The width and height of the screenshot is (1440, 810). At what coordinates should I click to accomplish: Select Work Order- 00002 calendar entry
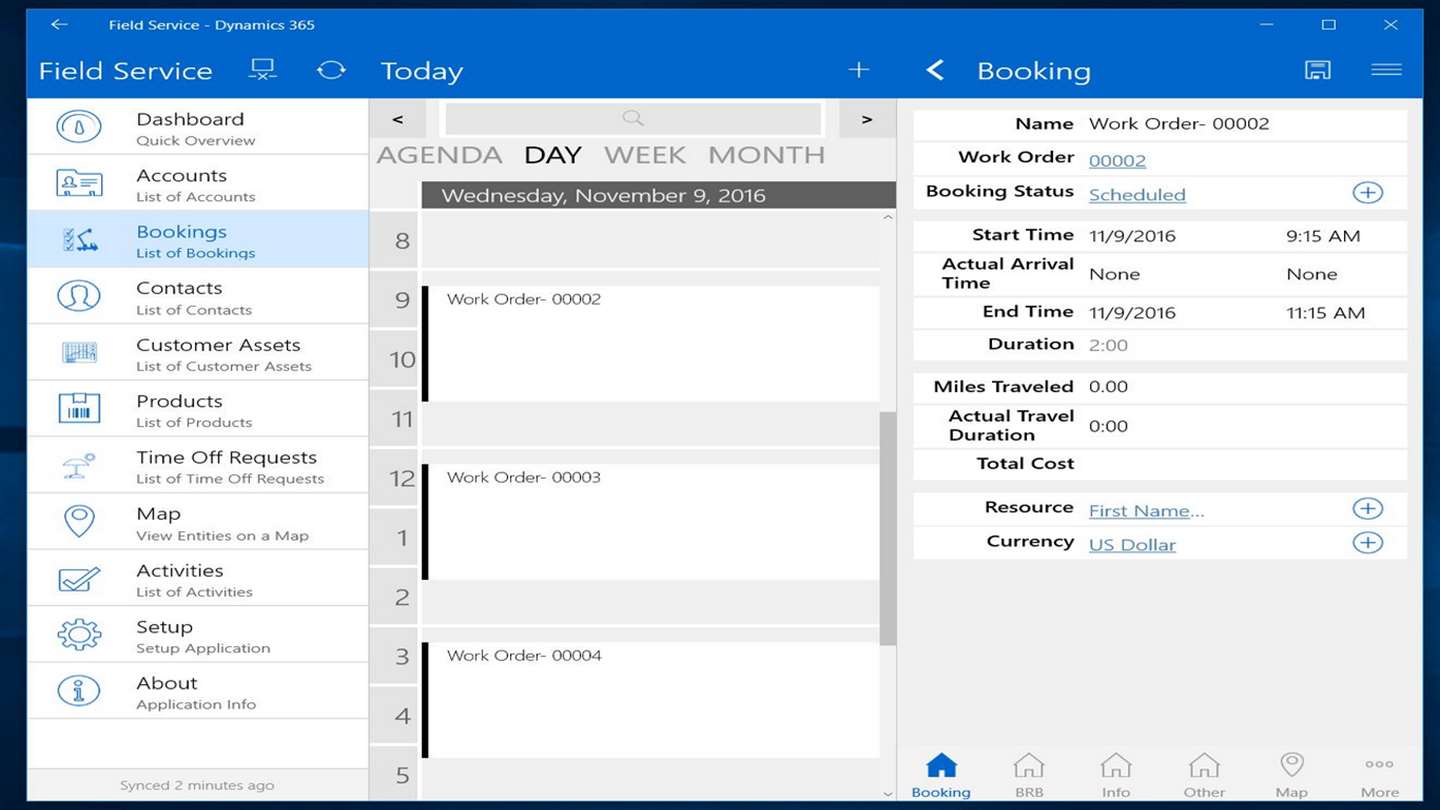651,344
